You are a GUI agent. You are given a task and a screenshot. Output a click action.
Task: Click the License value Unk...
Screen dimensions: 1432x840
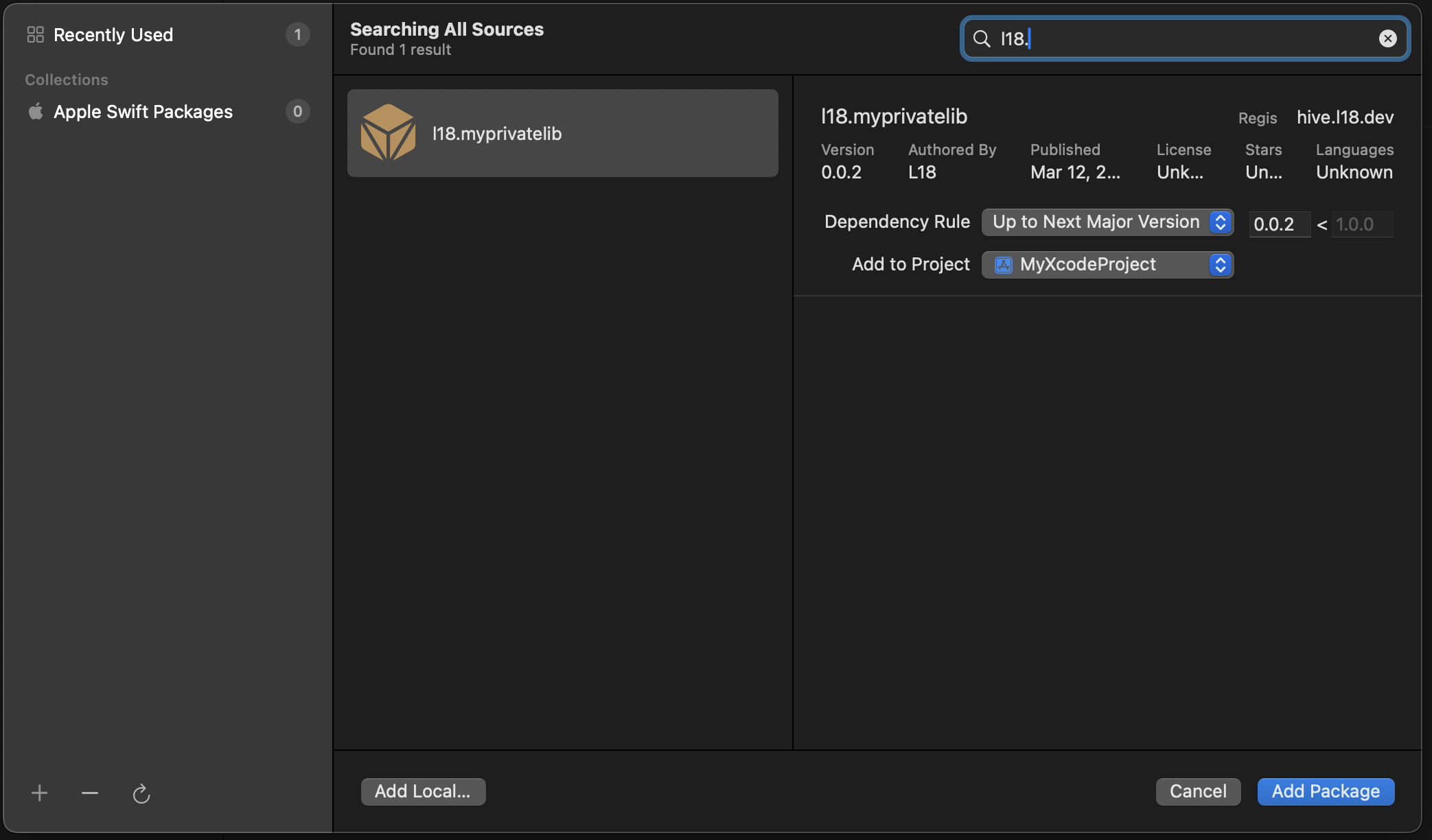[1179, 172]
